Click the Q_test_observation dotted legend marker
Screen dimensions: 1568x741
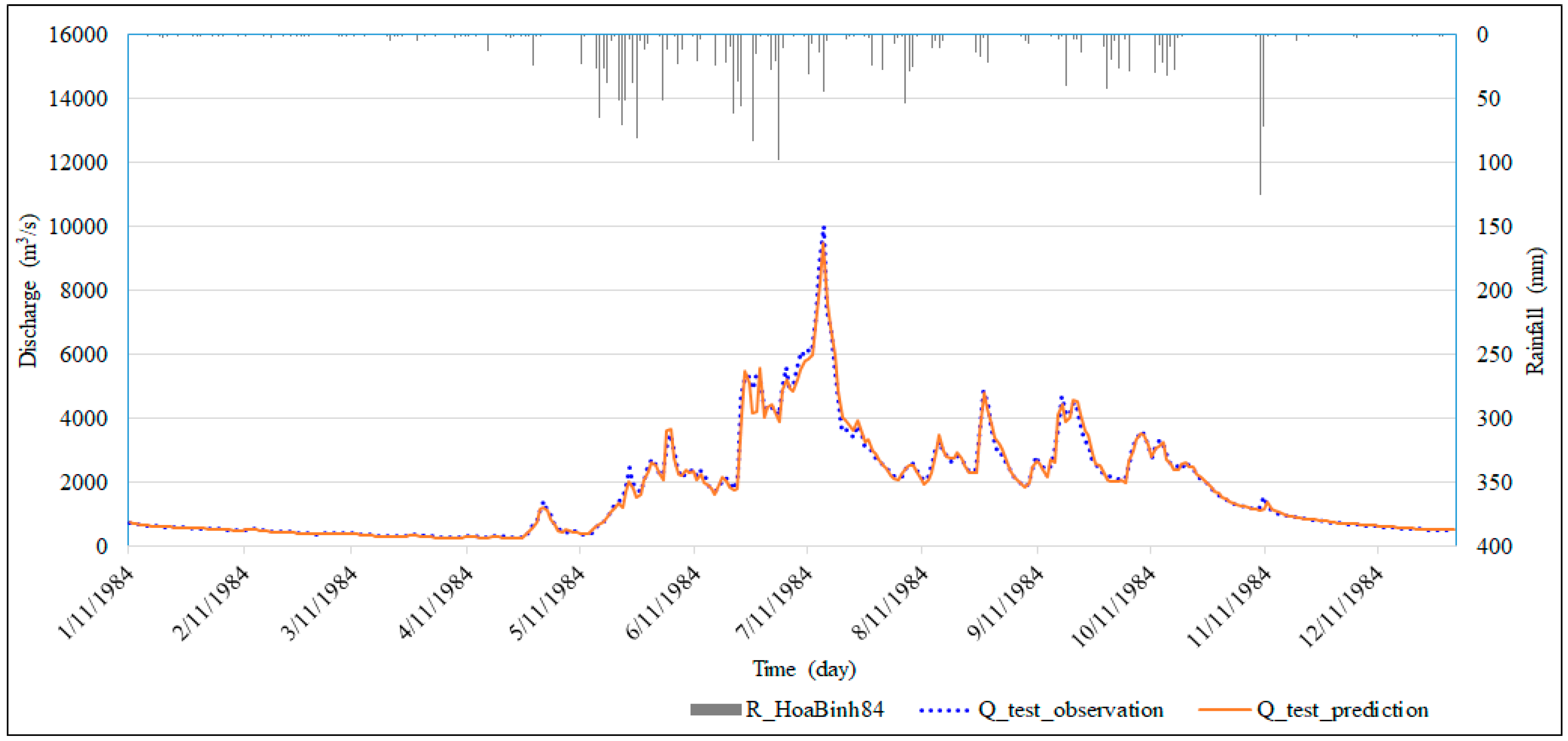pyautogui.click(x=944, y=710)
